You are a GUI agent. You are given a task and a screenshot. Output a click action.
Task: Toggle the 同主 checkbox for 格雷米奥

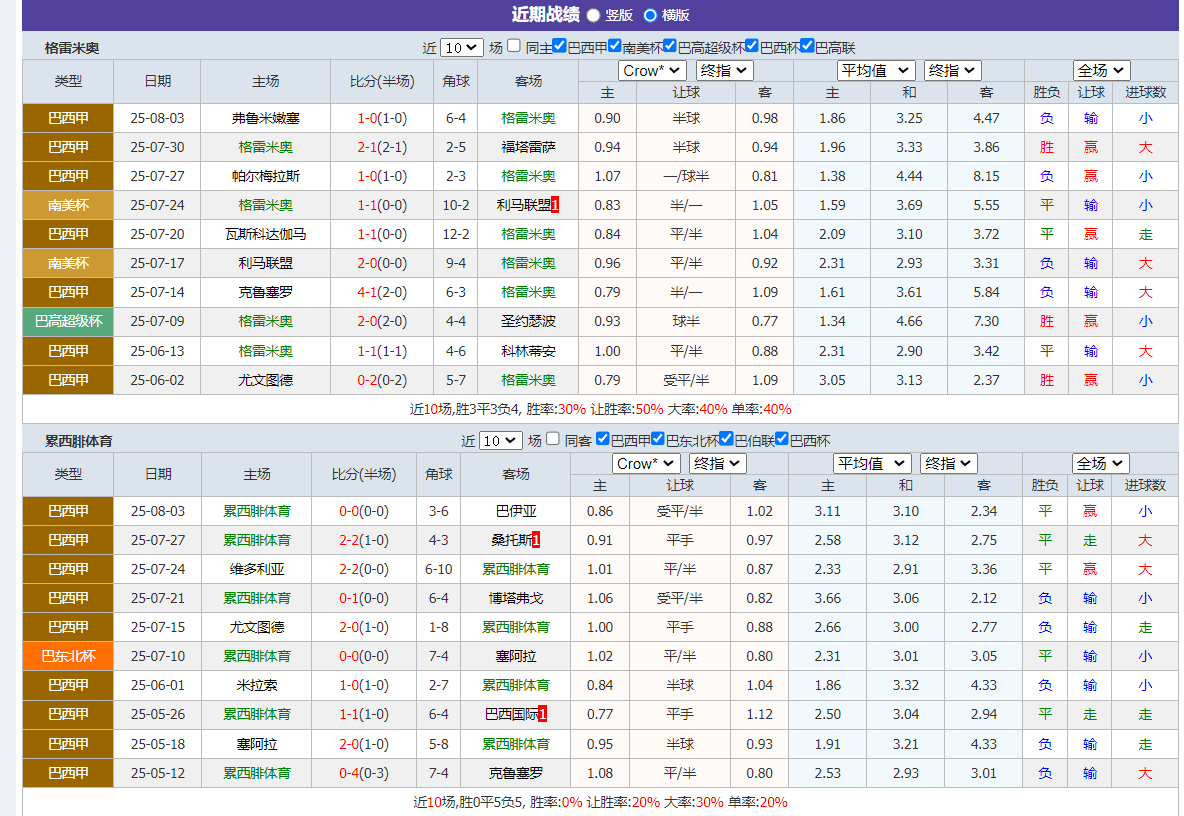513,45
